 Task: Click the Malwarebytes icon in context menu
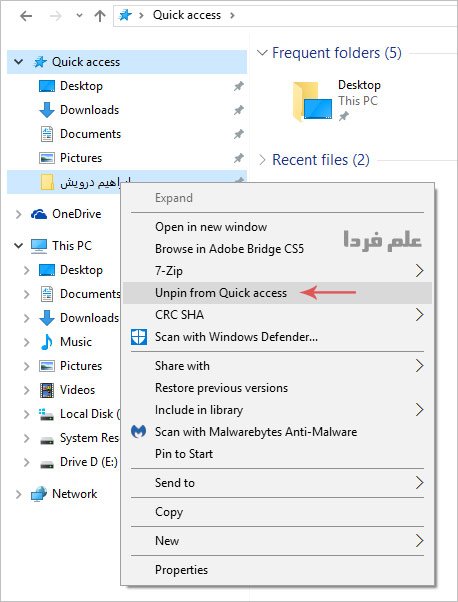tap(138, 432)
